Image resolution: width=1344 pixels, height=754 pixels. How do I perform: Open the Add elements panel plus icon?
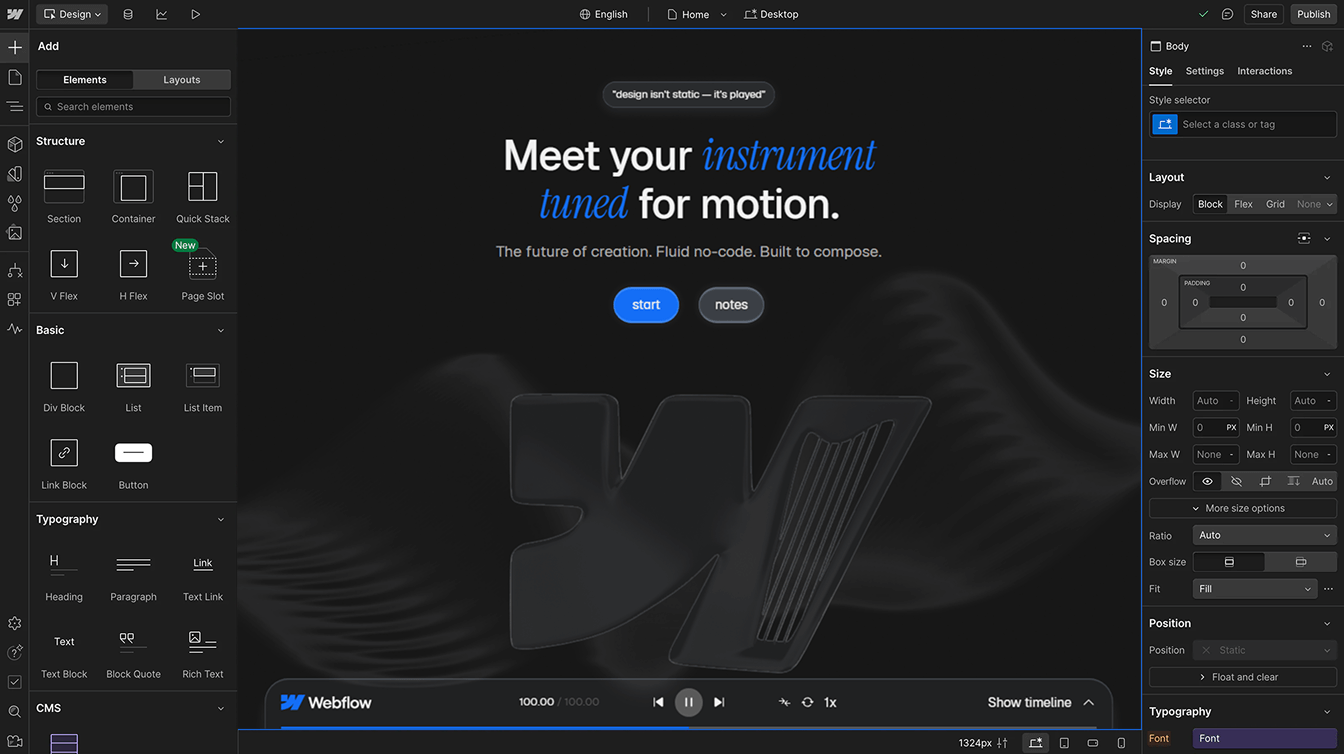[14, 47]
